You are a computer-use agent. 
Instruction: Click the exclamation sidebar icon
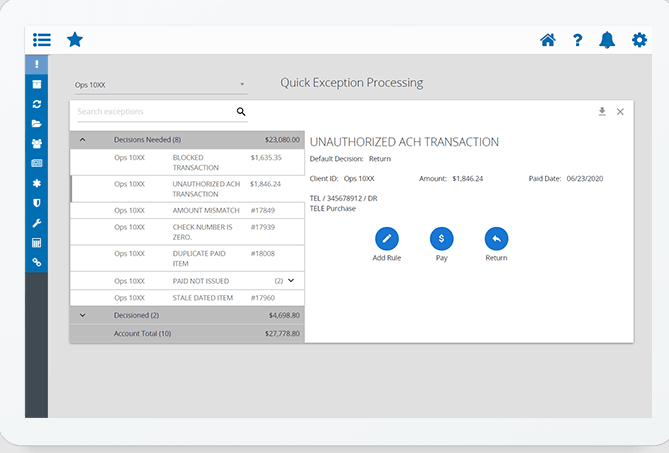tap(37, 65)
